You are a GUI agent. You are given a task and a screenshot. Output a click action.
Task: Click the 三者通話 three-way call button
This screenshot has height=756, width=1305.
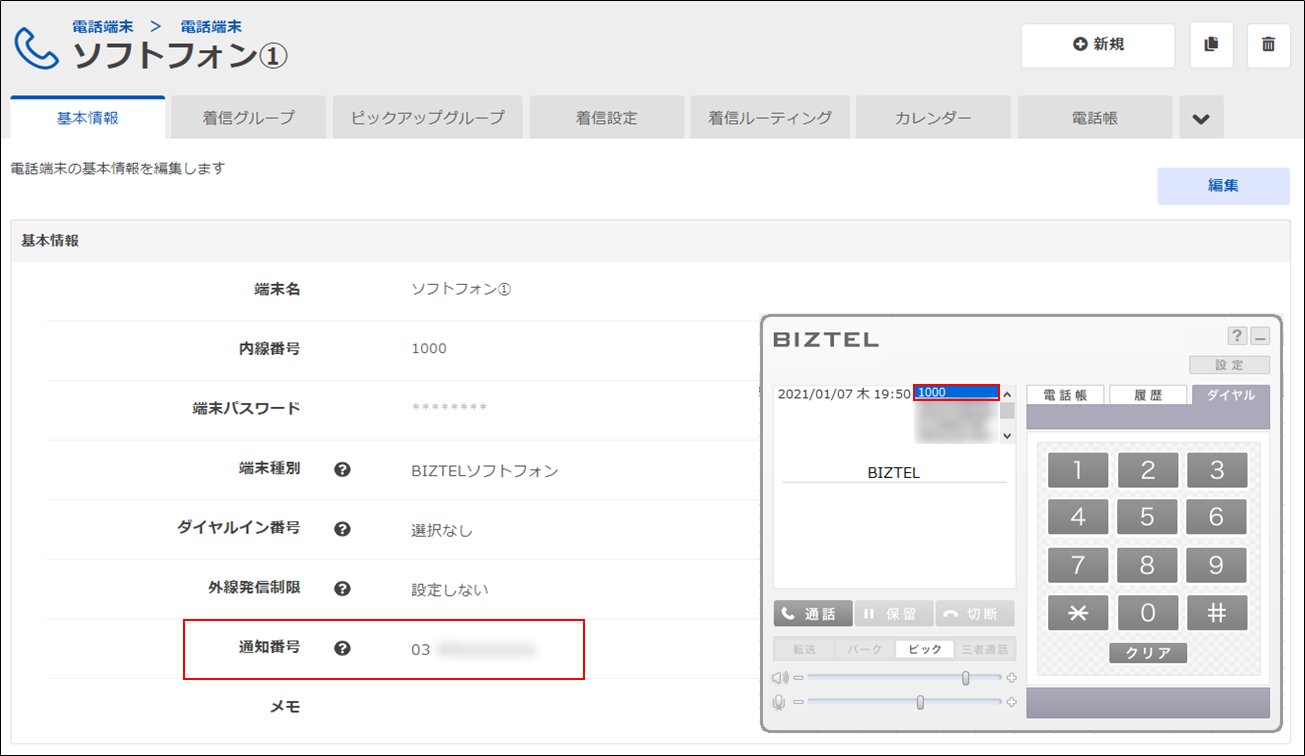tap(985, 649)
